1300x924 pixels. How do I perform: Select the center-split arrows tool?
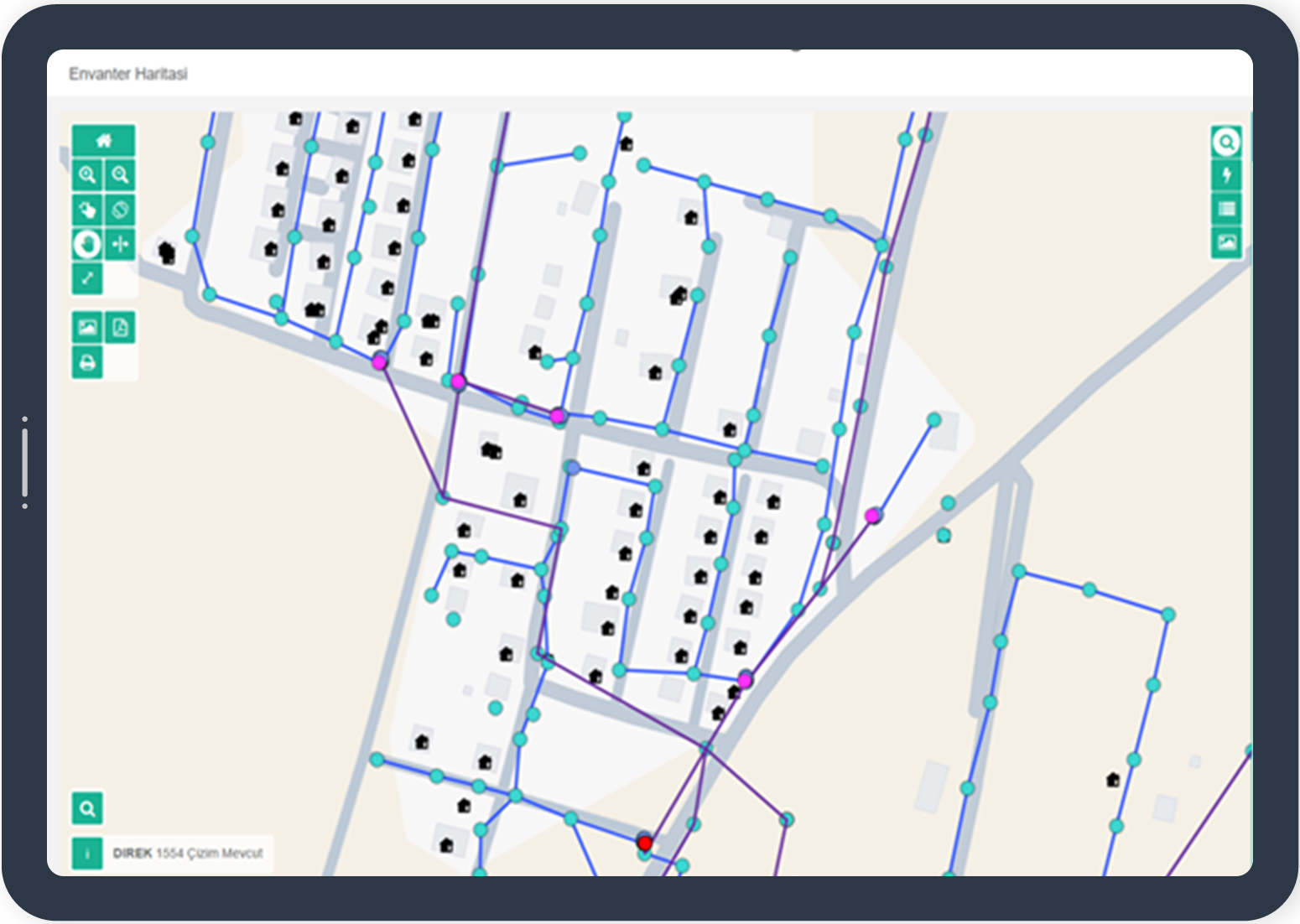click(120, 244)
